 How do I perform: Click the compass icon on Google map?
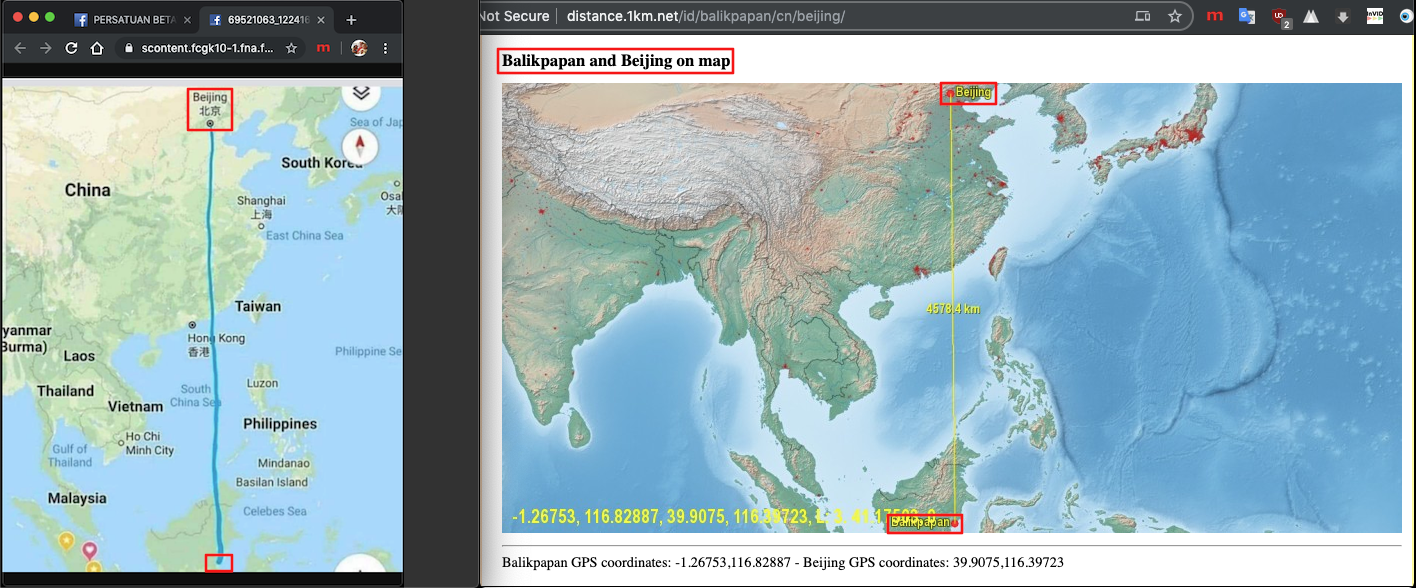(360, 146)
